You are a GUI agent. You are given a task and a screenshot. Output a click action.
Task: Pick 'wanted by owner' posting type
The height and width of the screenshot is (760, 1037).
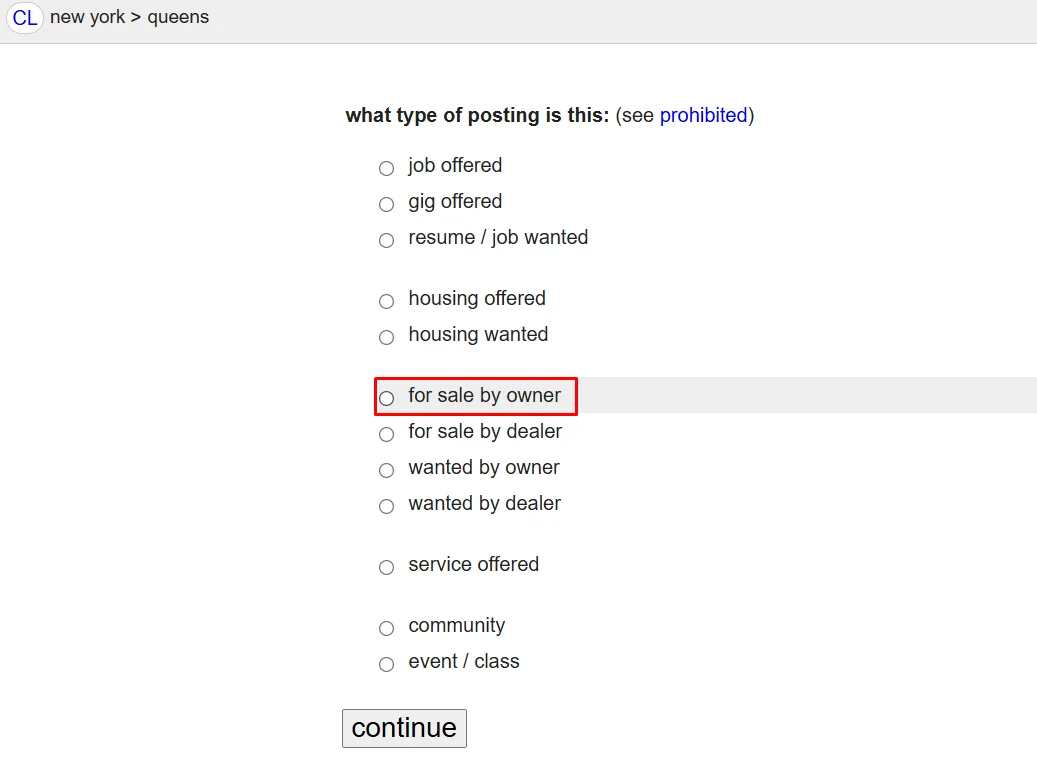[386, 470]
